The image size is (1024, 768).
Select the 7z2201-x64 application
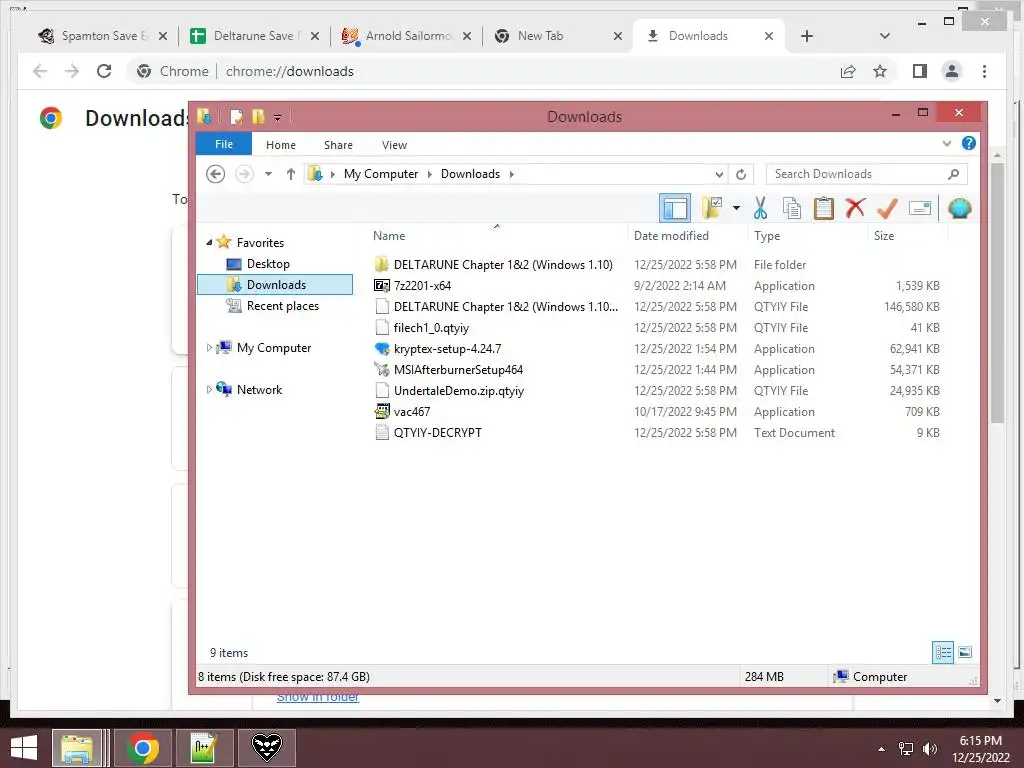point(422,285)
